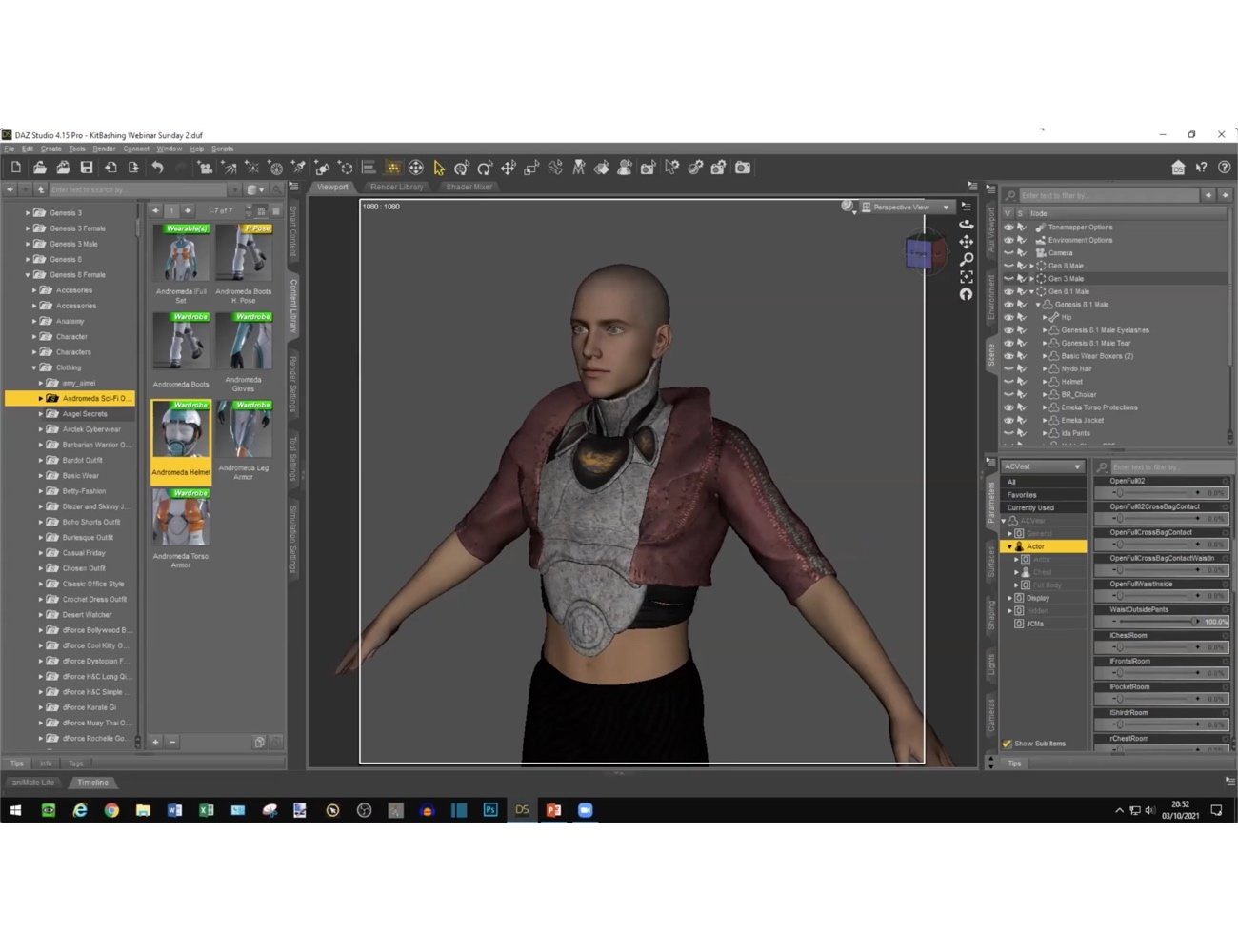The width and height of the screenshot is (1238, 952).
Task: Toggle visibility eye for Tonemapper Options
Action: (1008, 228)
